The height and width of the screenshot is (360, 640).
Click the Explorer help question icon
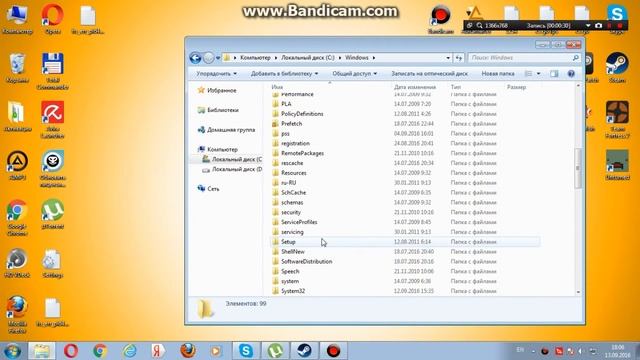click(x=571, y=74)
